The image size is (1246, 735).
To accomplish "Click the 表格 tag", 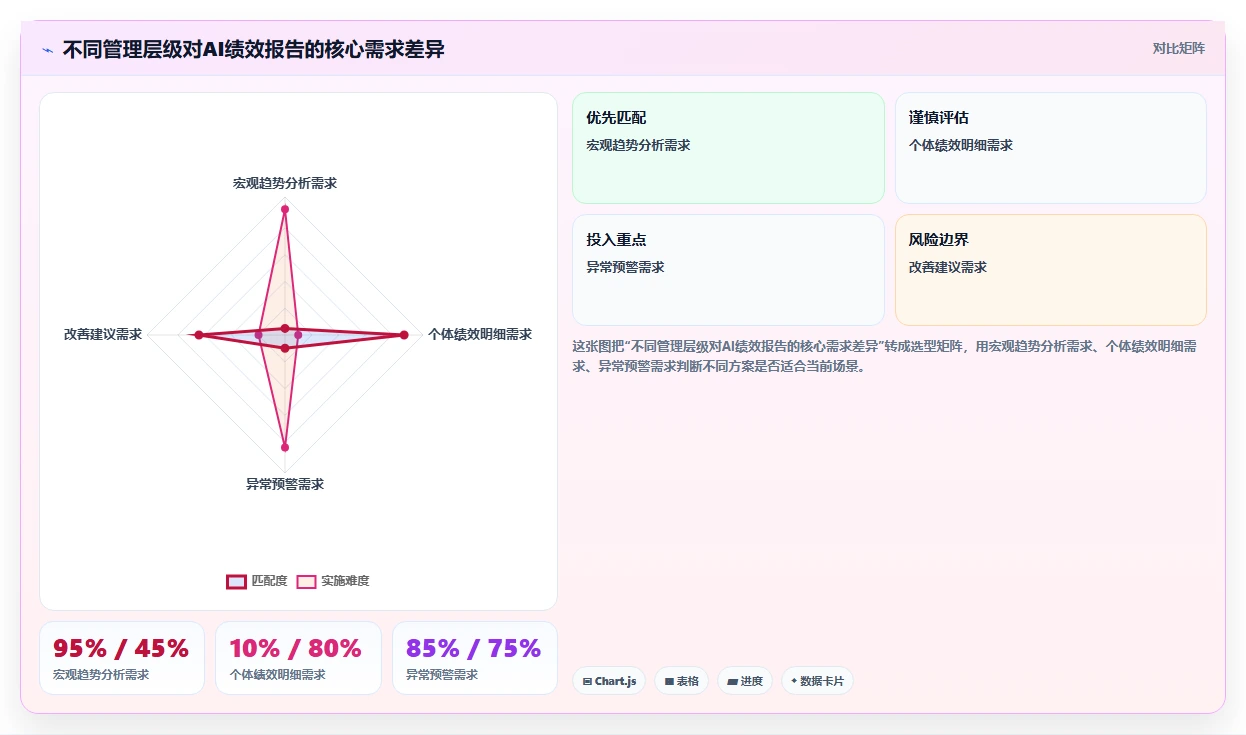I will pos(682,681).
